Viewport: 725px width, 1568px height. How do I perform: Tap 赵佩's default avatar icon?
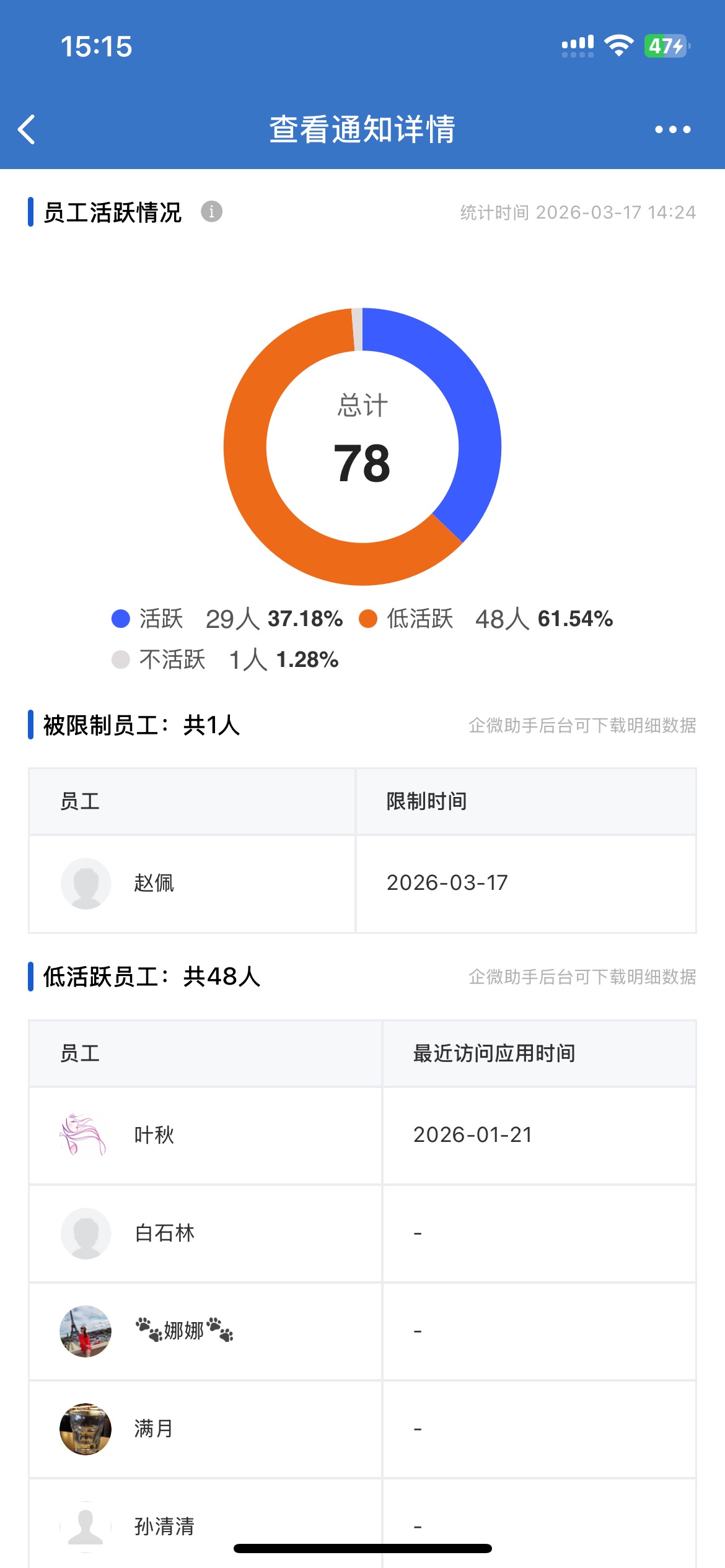[x=86, y=883]
